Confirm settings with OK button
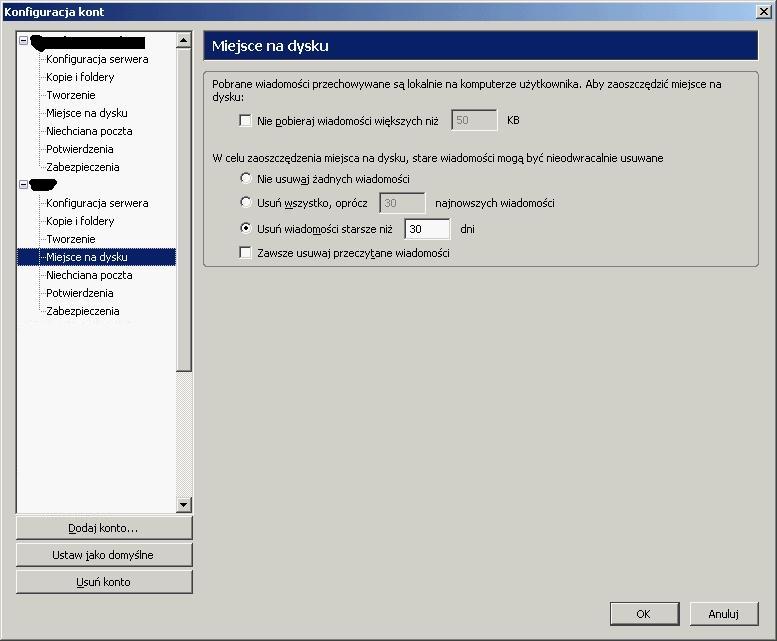777x641 pixels. click(645, 614)
